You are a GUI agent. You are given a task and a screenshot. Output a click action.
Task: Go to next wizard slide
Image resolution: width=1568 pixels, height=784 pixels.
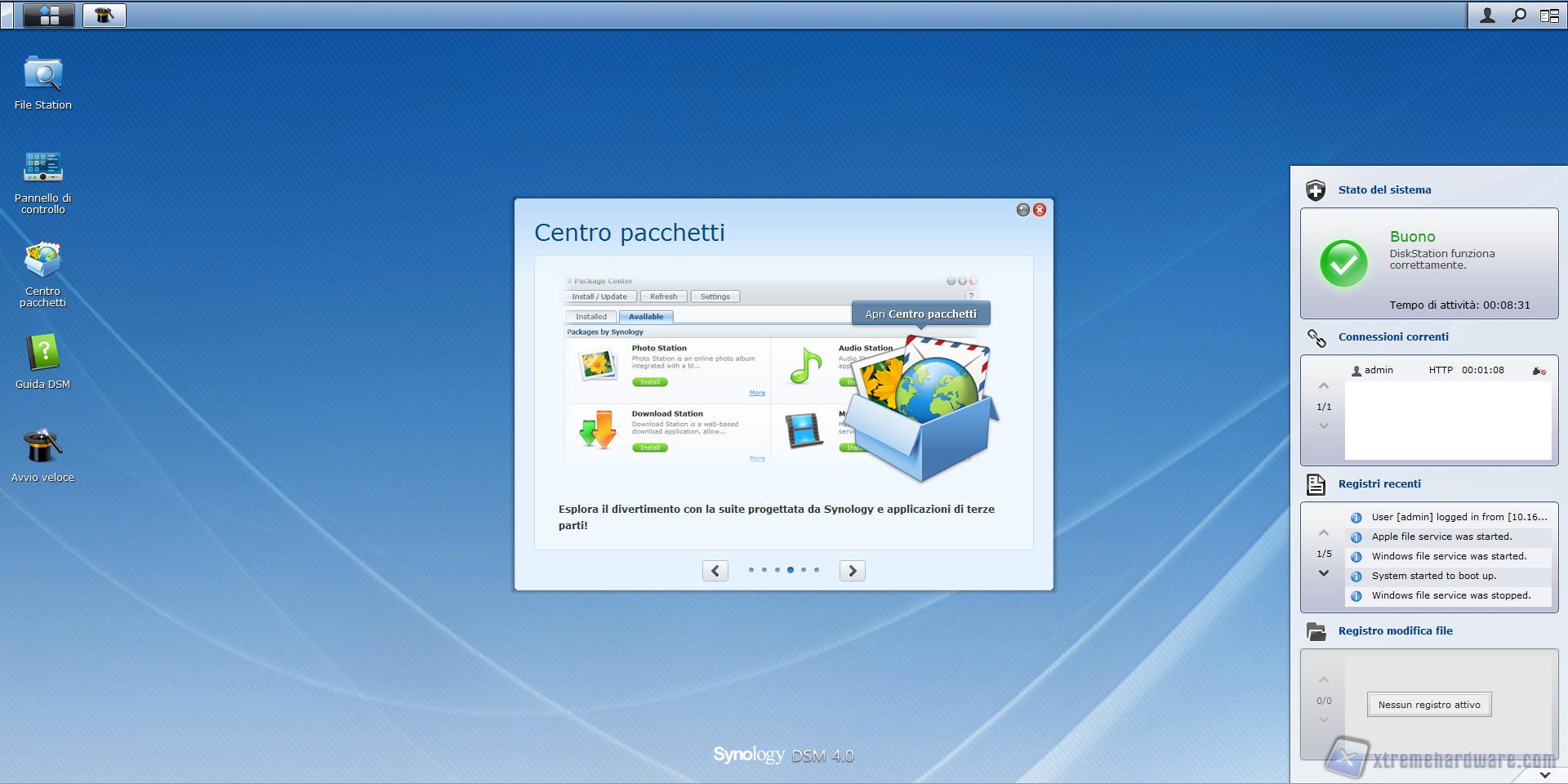click(852, 571)
